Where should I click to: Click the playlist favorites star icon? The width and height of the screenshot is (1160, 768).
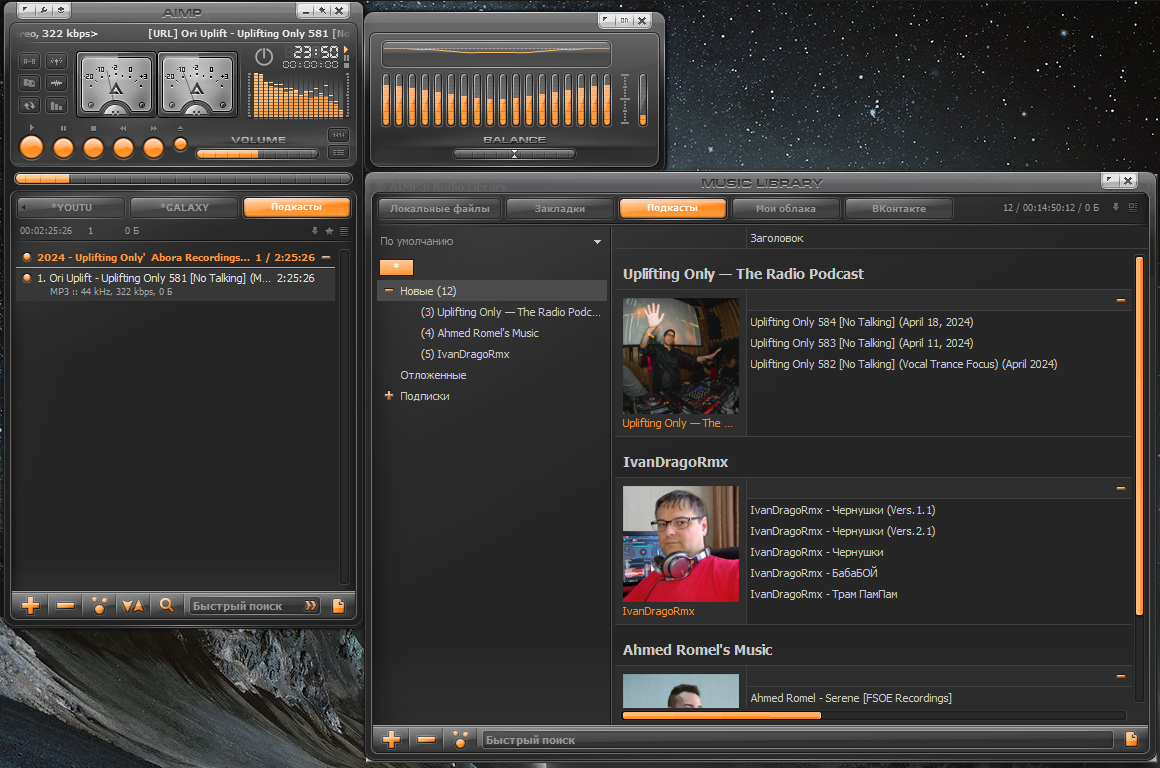click(329, 231)
